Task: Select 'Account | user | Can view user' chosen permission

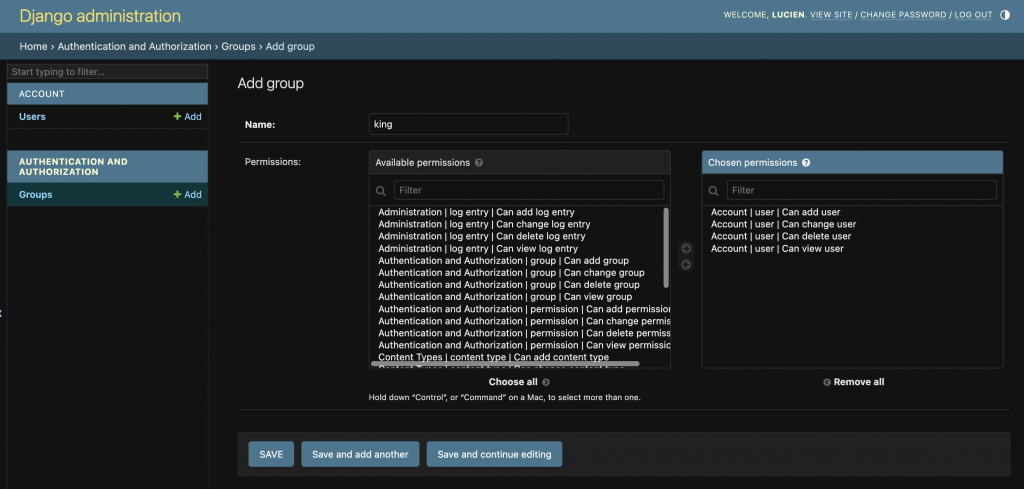Action: click(777, 248)
